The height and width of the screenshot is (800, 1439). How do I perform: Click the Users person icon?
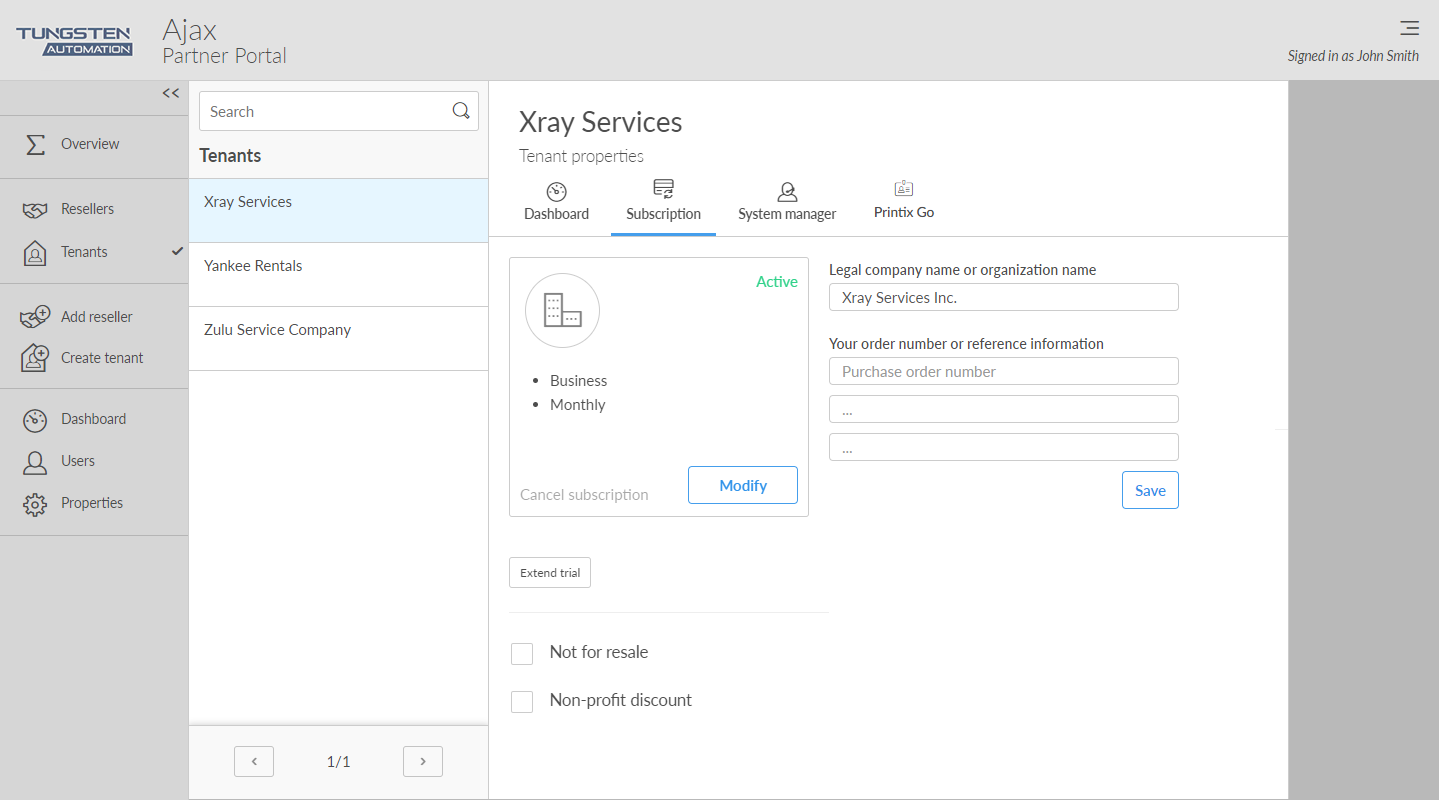35,462
